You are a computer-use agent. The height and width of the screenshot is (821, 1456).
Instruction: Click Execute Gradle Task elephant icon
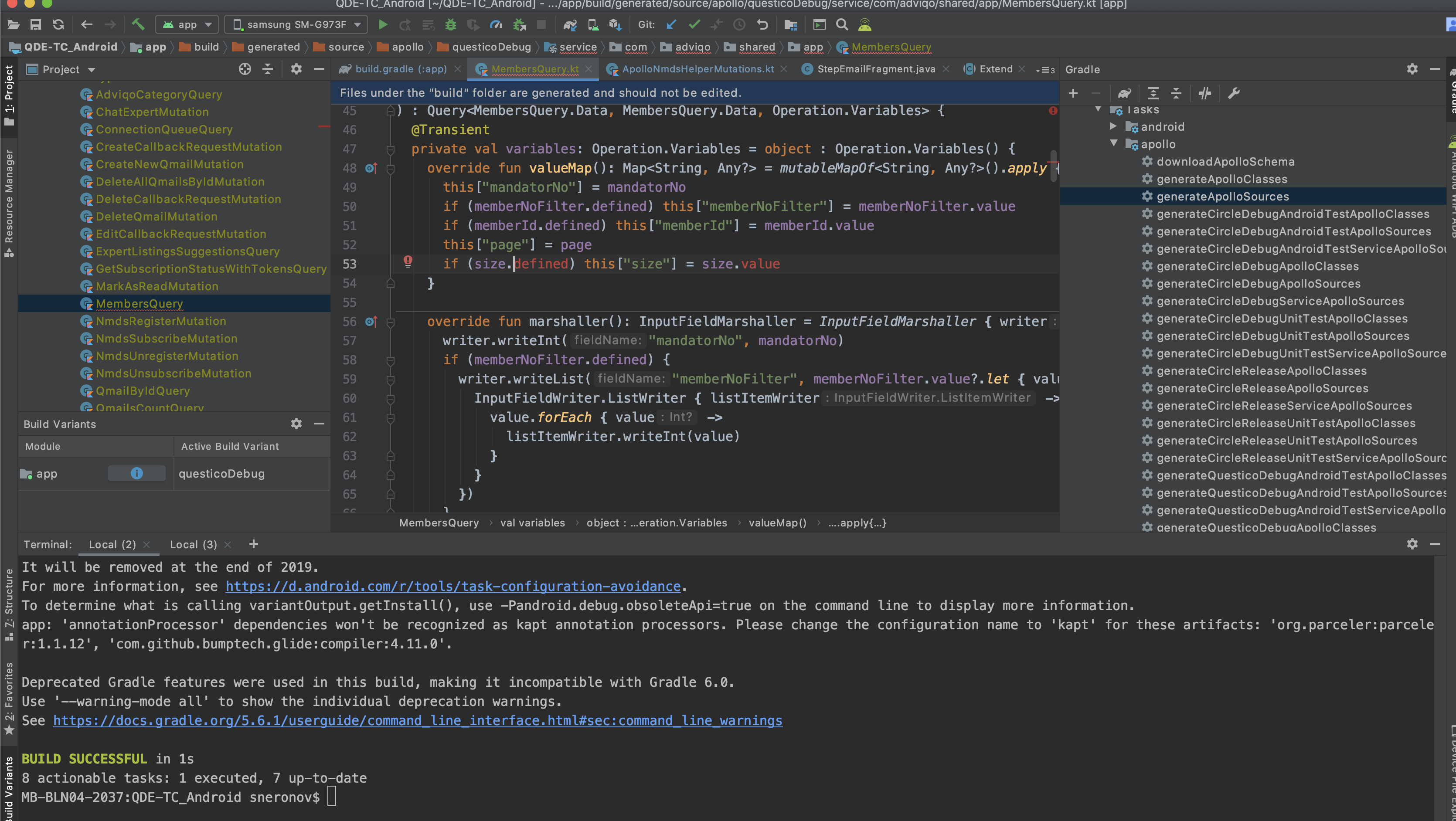tap(1124, 93)
